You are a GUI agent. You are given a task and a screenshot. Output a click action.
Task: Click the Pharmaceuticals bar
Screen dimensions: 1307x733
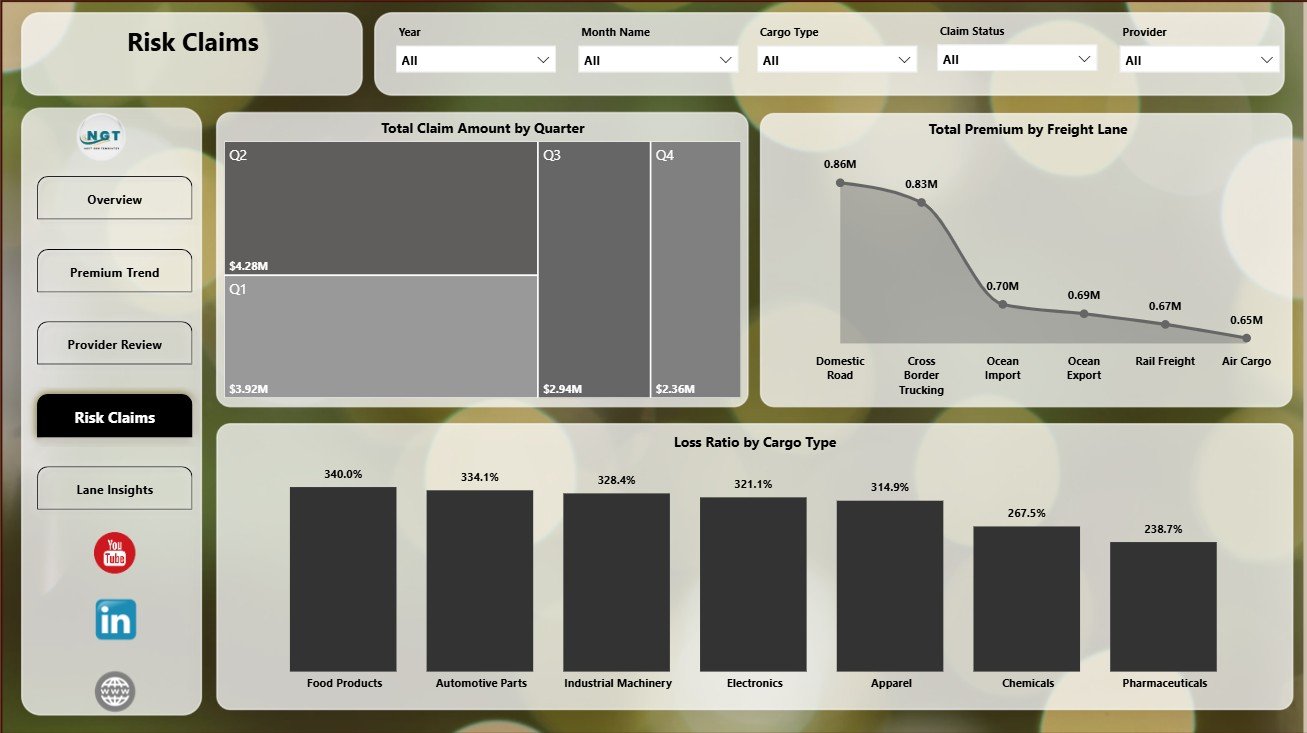pos(1163,606)
